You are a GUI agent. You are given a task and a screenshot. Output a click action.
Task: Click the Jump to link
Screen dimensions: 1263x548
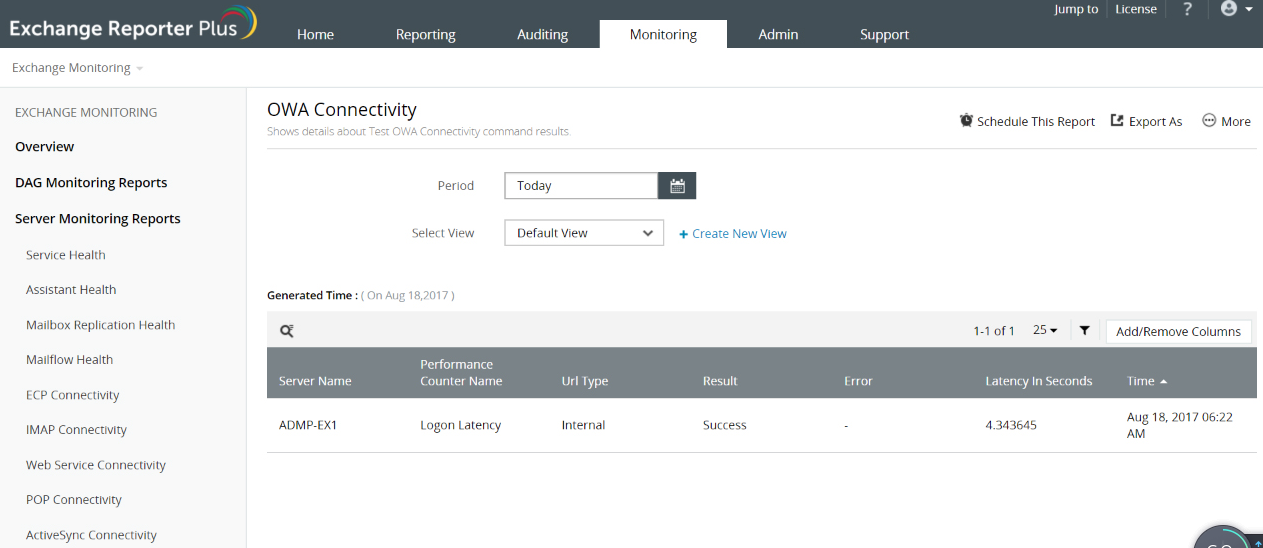tap(1076, 9)
